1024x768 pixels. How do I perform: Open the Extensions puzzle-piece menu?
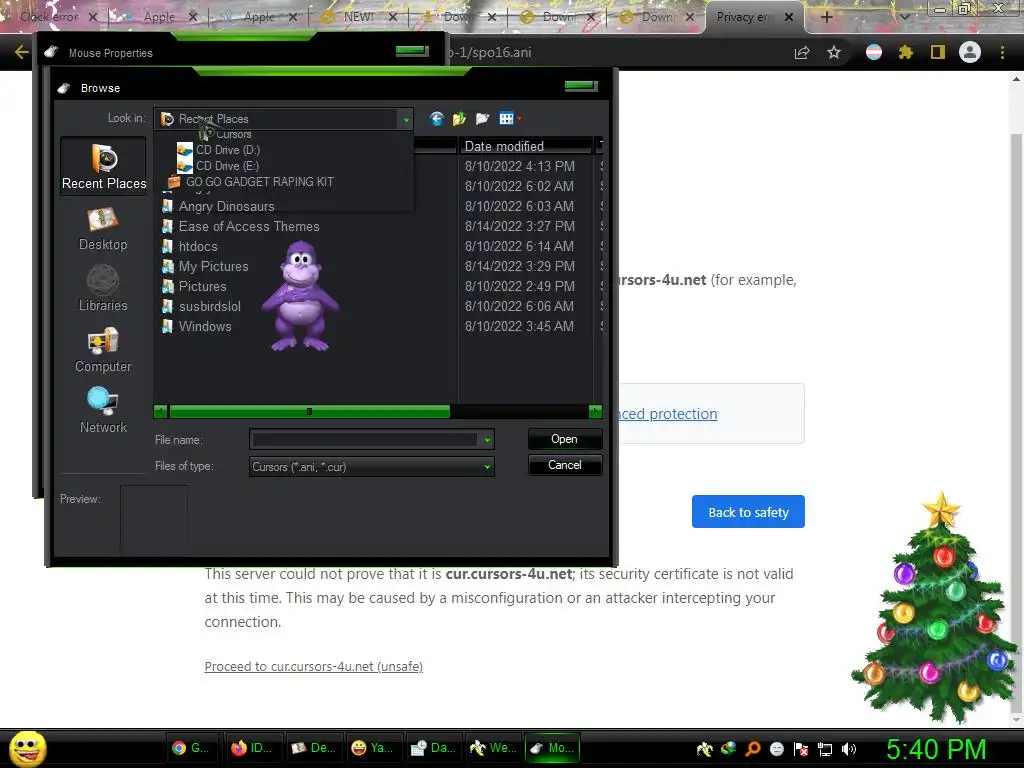906,52
